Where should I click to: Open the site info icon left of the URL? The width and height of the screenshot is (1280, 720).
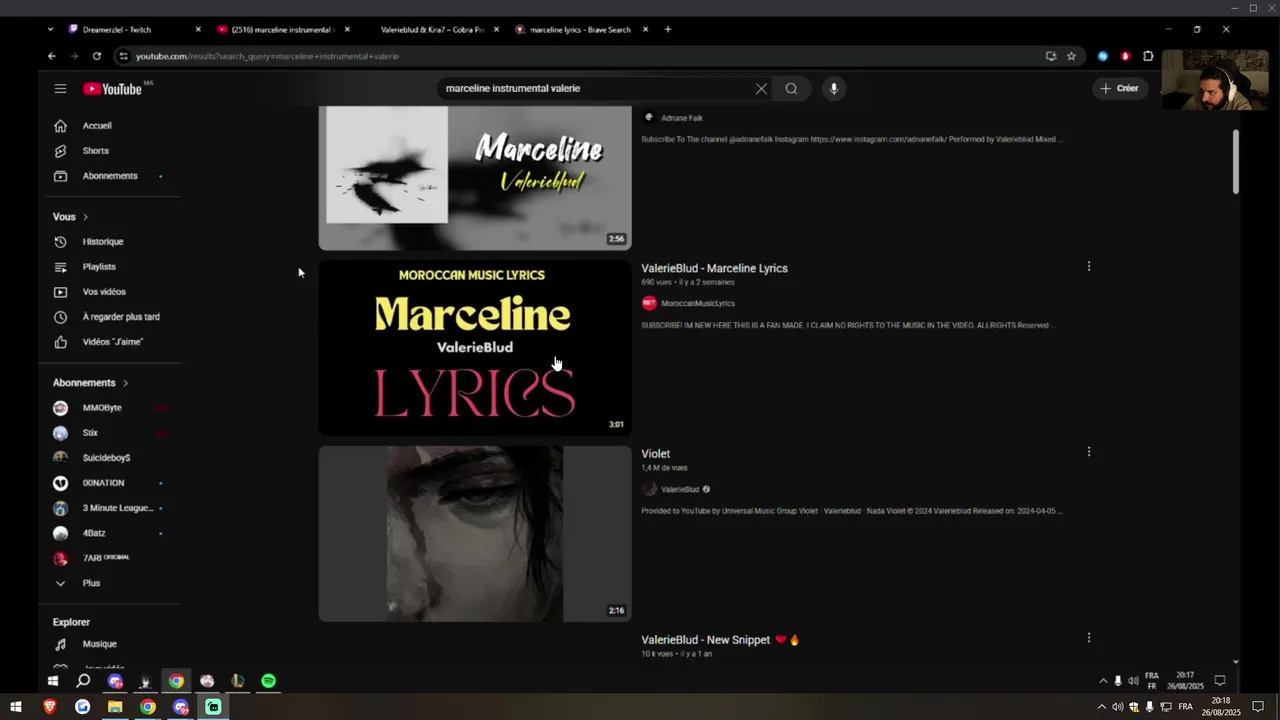pyautogui.click(x=123, y=56)
